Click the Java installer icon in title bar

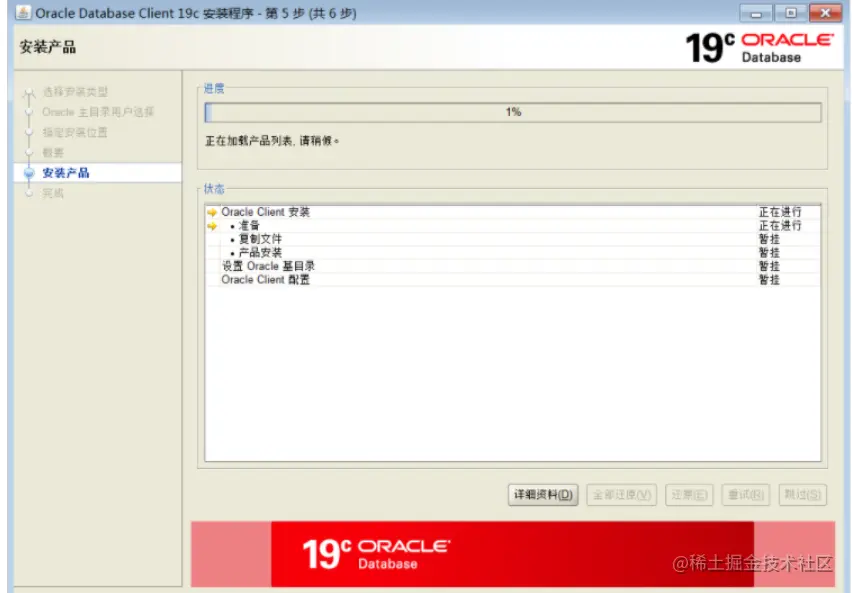pyautogui.click(x=23, y=12)
